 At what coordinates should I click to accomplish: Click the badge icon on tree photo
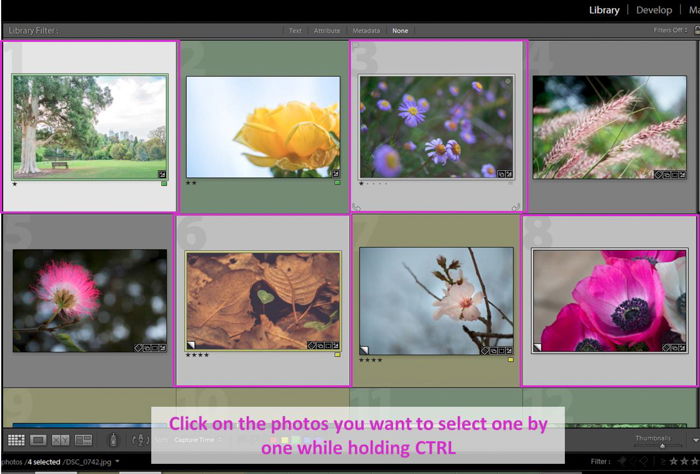point(162,174)
